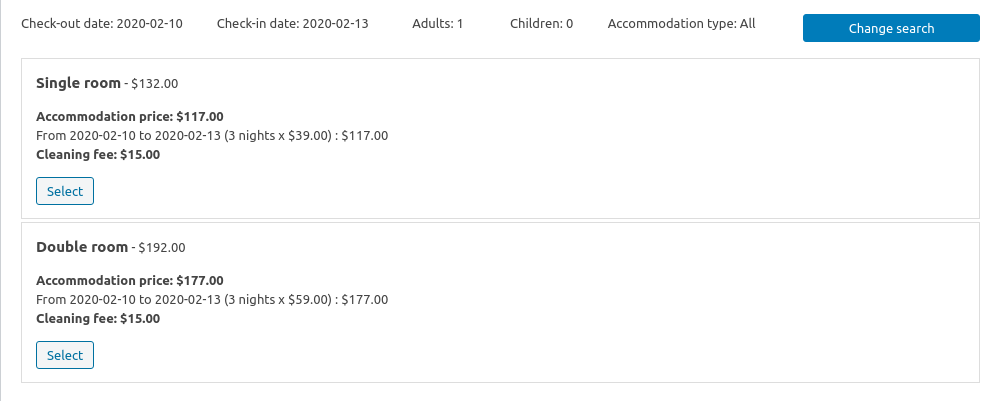Screen dimensions: 1000x401
Task: Click the Check-in date 2020-02-13 label
Action: (x=292, y=23)
